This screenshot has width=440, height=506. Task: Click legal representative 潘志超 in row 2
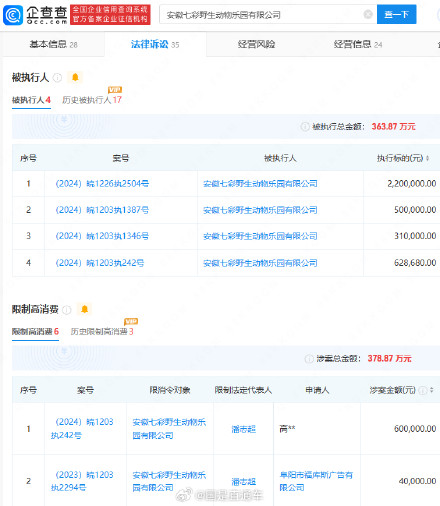(244, 481)
